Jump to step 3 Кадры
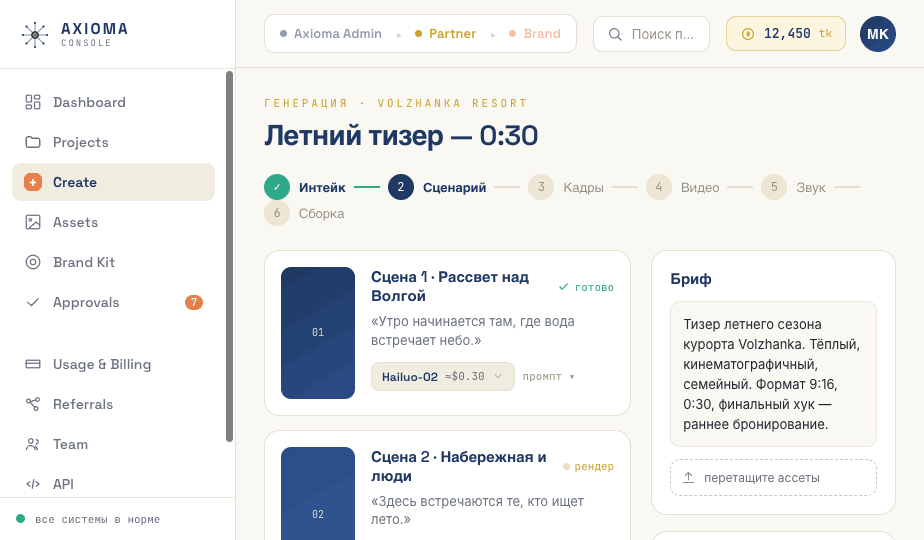 566,187
